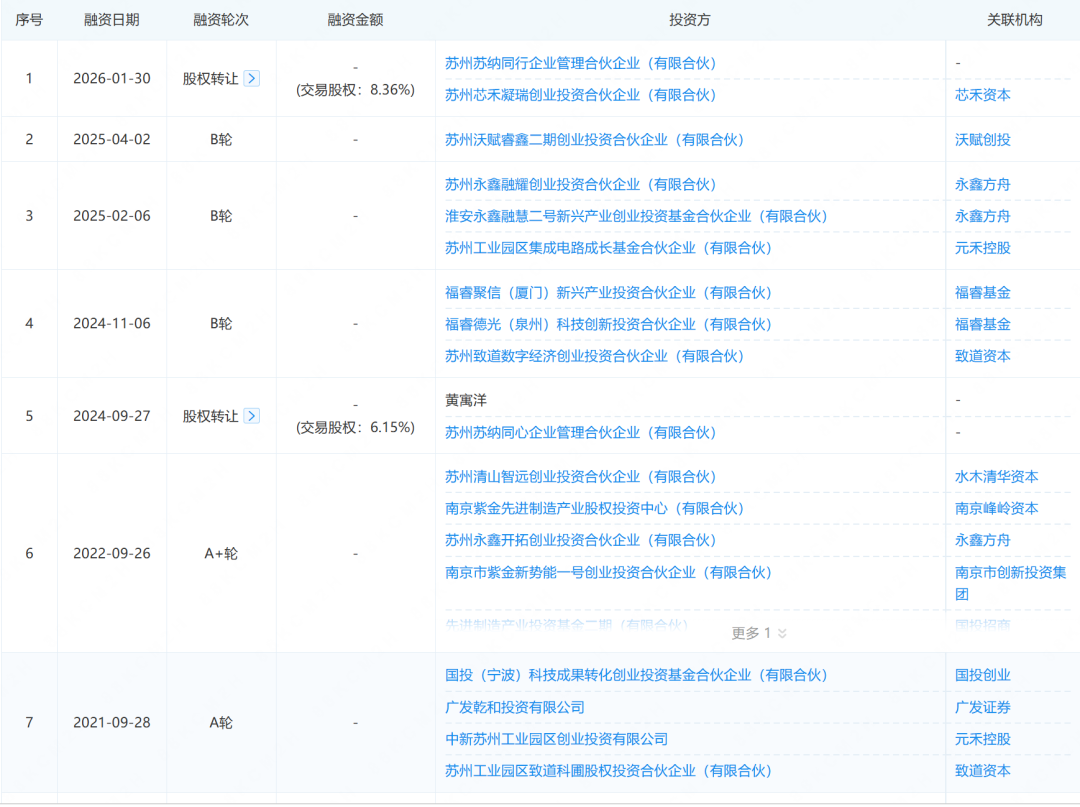Open investor 苏州苏纳同行企业管理合伙企业
Screen dimensions: 1080x807
coord(581,63)
